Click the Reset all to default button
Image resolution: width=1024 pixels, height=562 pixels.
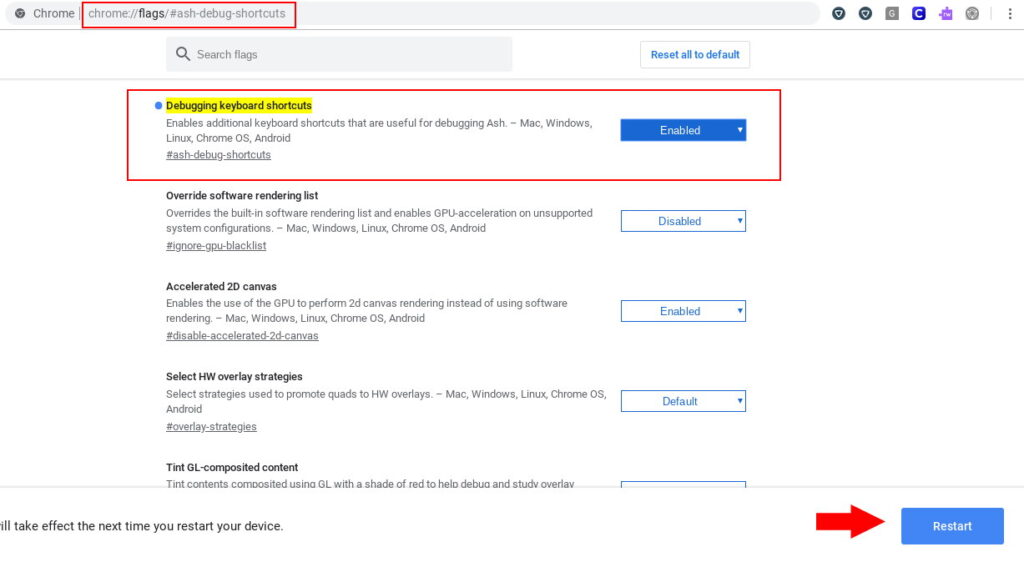pyautogui.click(x=694, y=54)
